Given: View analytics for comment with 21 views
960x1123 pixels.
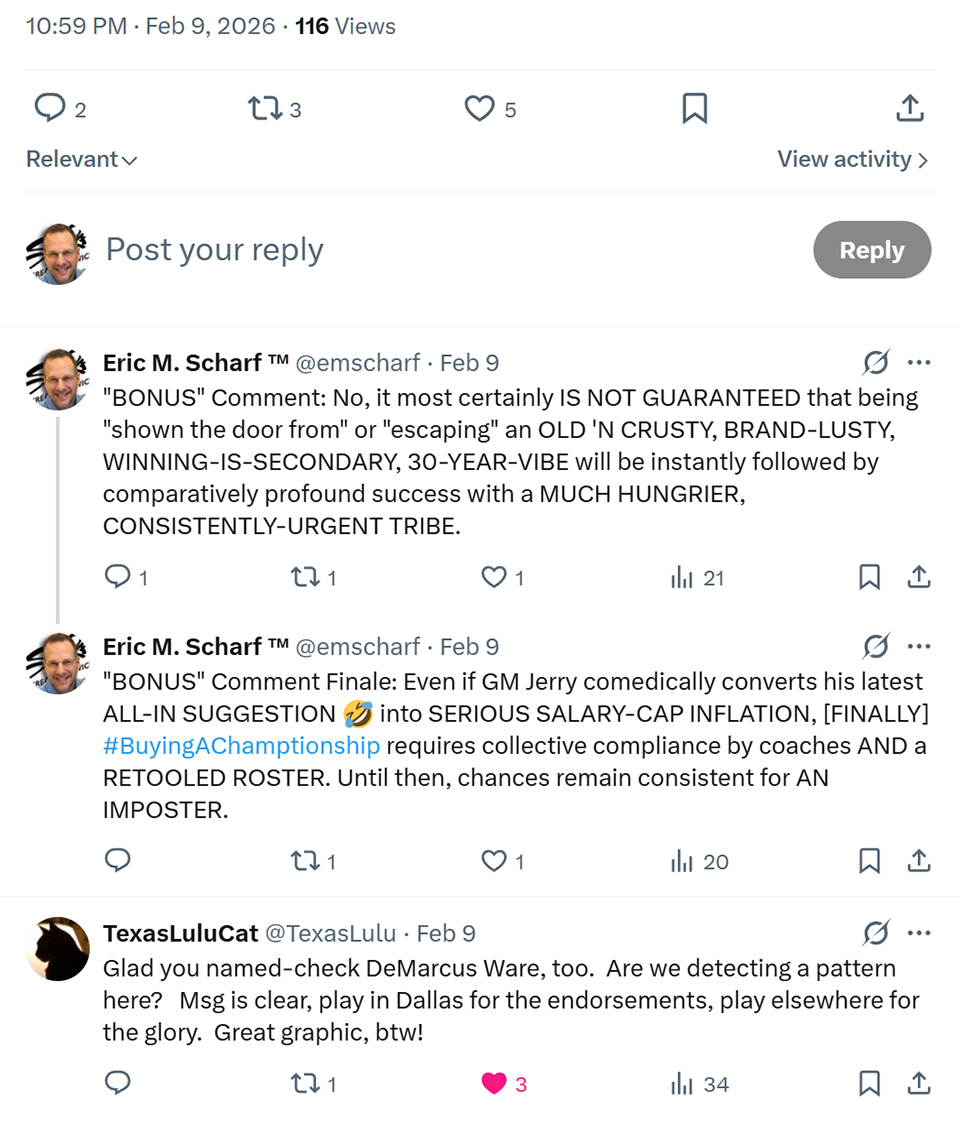Looking at the screenshot, I should tap(698, 577).
